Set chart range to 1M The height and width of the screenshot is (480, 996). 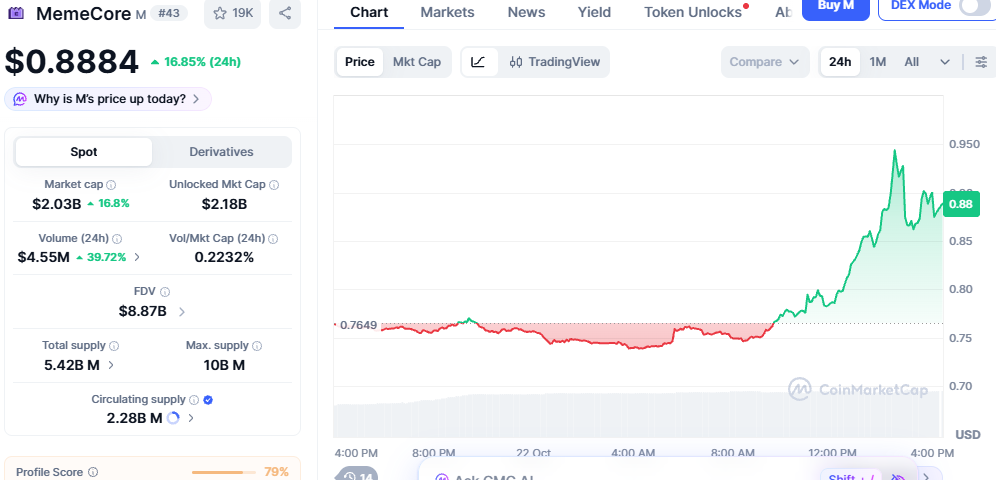point(877,62)
